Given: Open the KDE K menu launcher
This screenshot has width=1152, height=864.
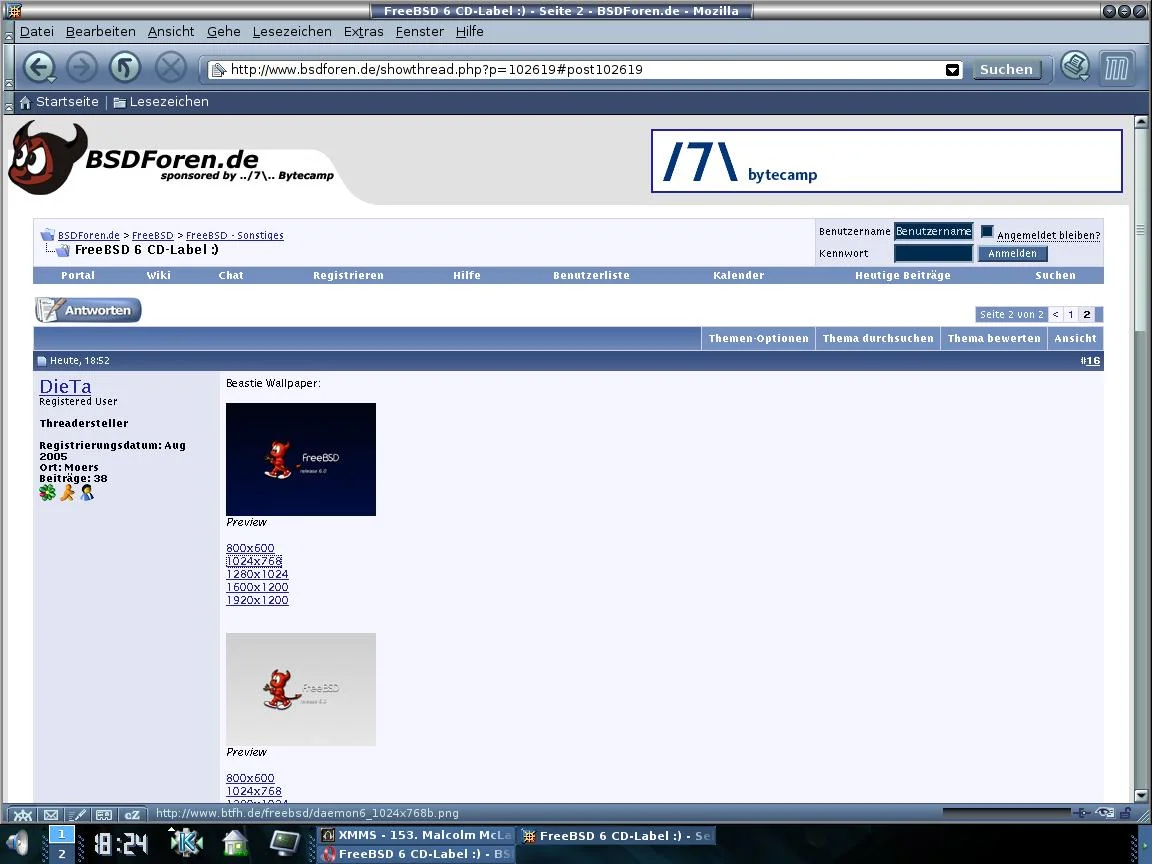Looking at the screenshot, I should click(x=186, y=843).
